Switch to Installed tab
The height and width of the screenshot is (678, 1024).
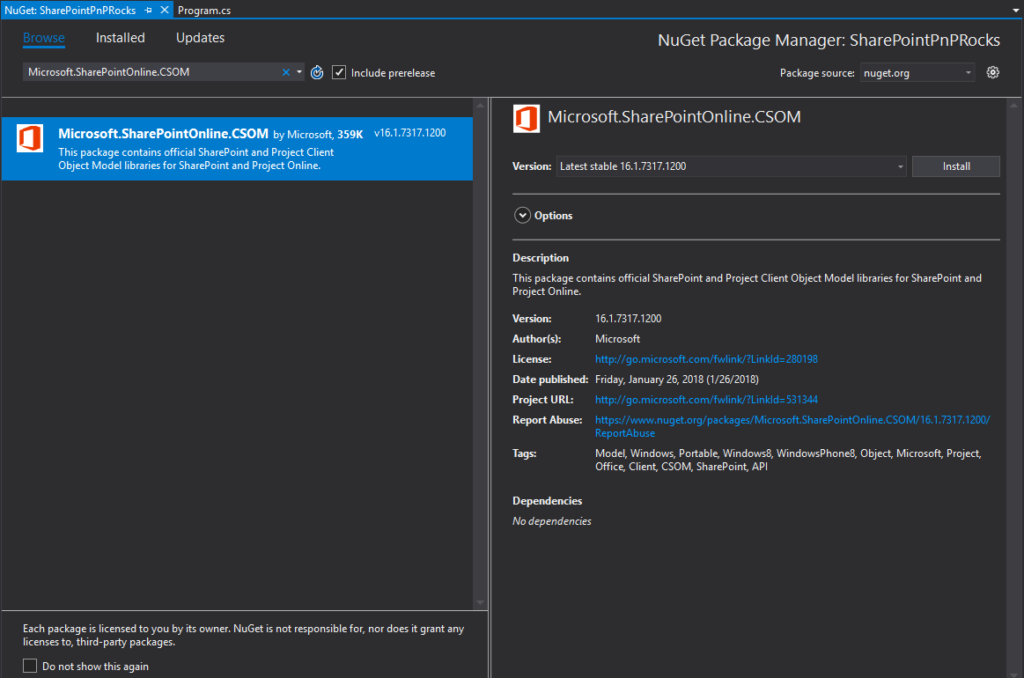pos(120,38)
